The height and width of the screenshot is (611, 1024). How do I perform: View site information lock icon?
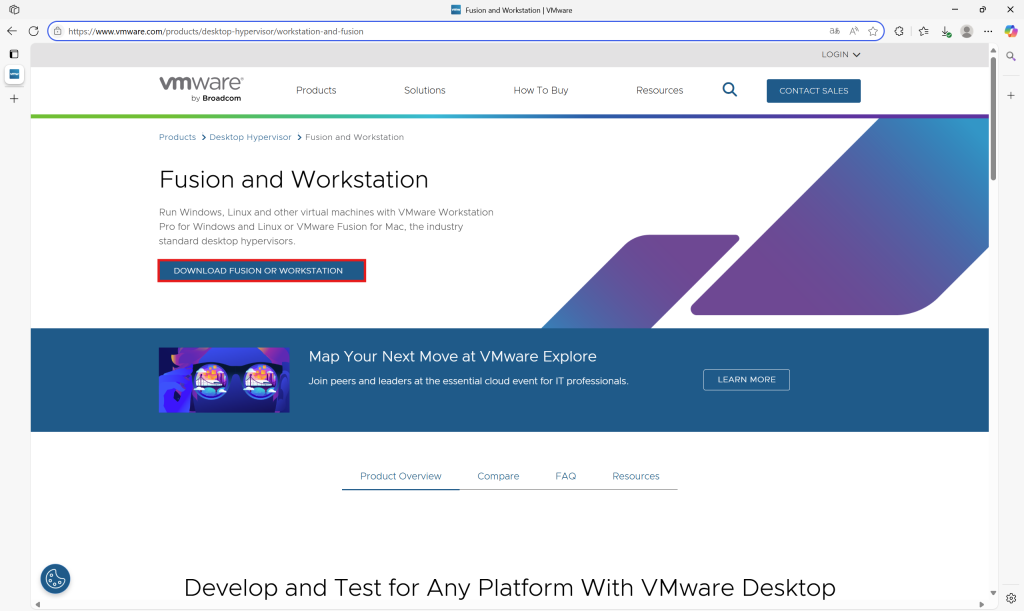(57, 31)
